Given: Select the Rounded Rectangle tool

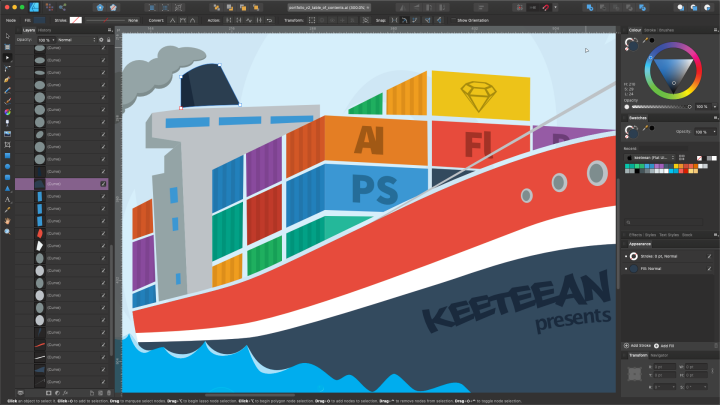Looking at the screenshot, I should tap(7, 177).
